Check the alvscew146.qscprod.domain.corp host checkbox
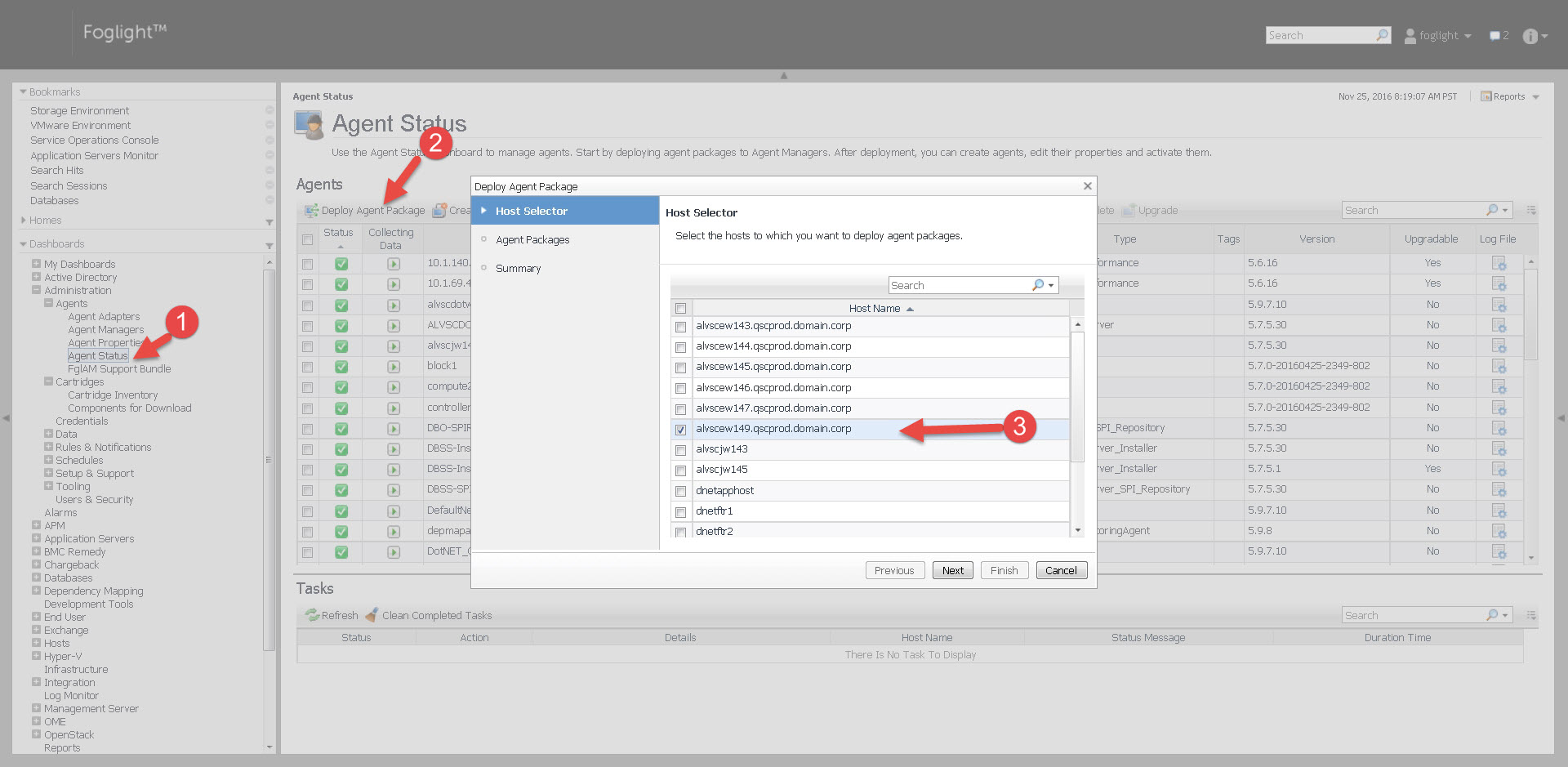1568x767 pixels. coord(680,388)
